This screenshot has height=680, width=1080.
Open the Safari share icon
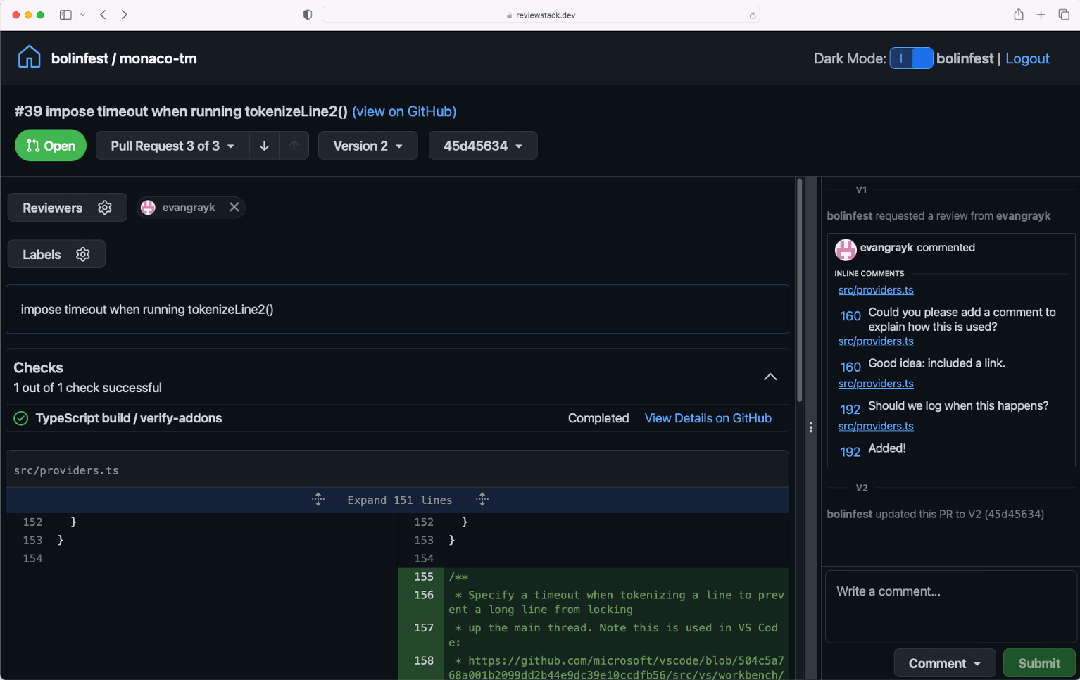pos(1019,14)
